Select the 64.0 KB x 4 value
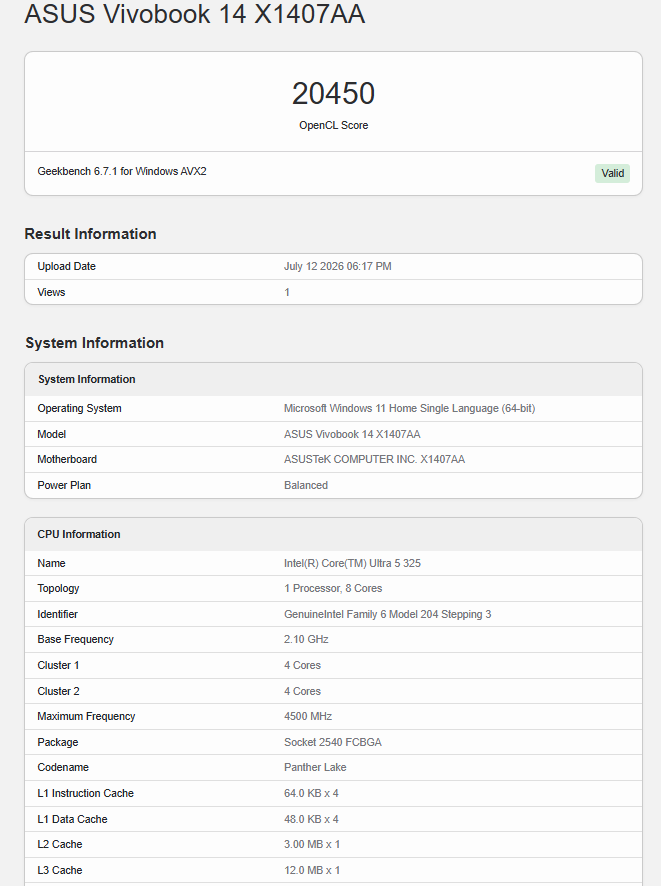Image resolution: width=661 pixels, height=886 pixels. 311,793
